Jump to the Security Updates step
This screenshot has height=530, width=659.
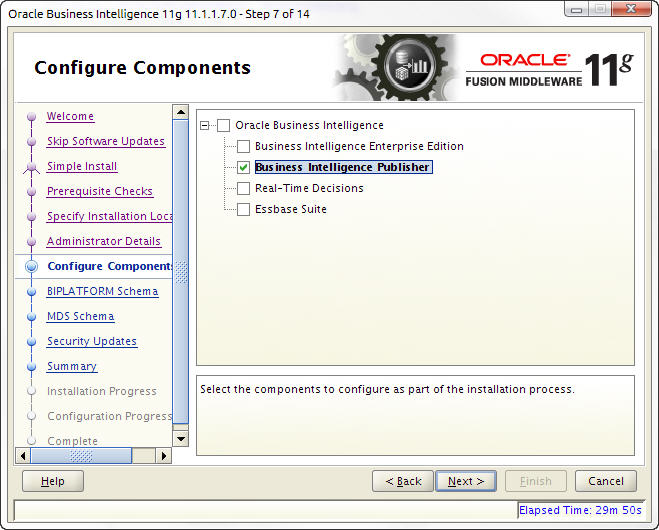pos(92,341)
